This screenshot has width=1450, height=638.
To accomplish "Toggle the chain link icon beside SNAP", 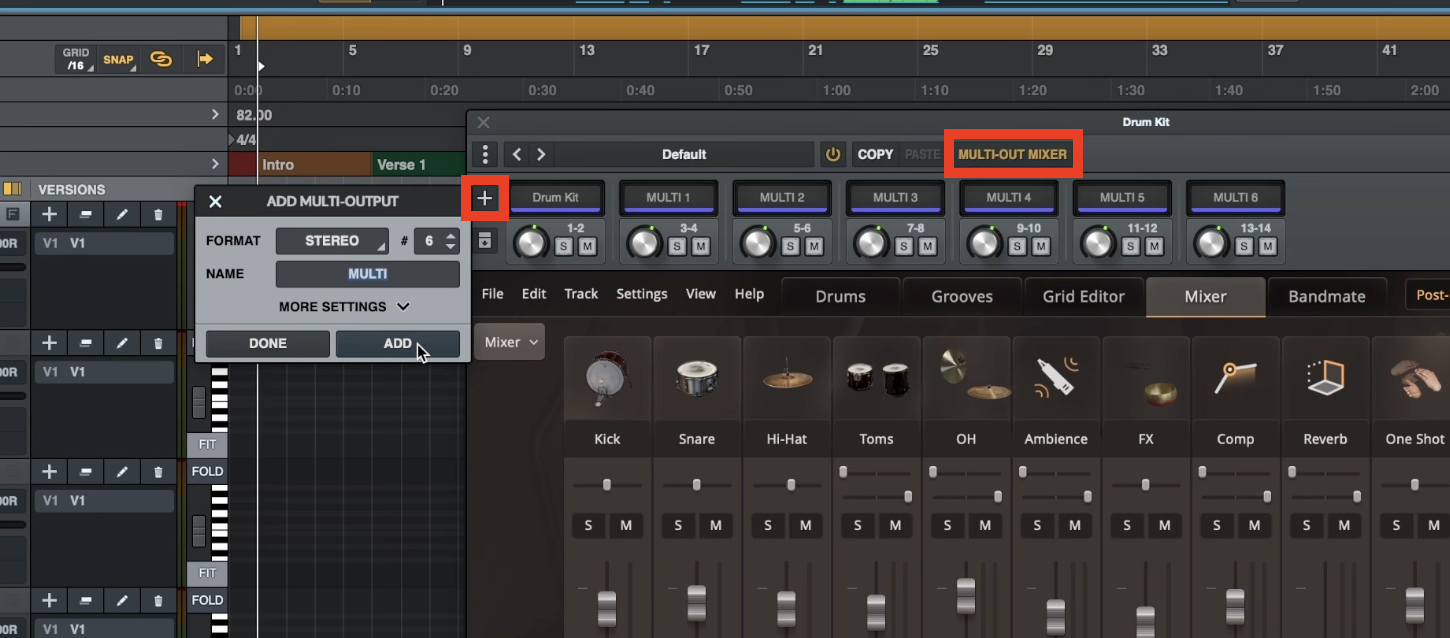I will pos(161,59).
